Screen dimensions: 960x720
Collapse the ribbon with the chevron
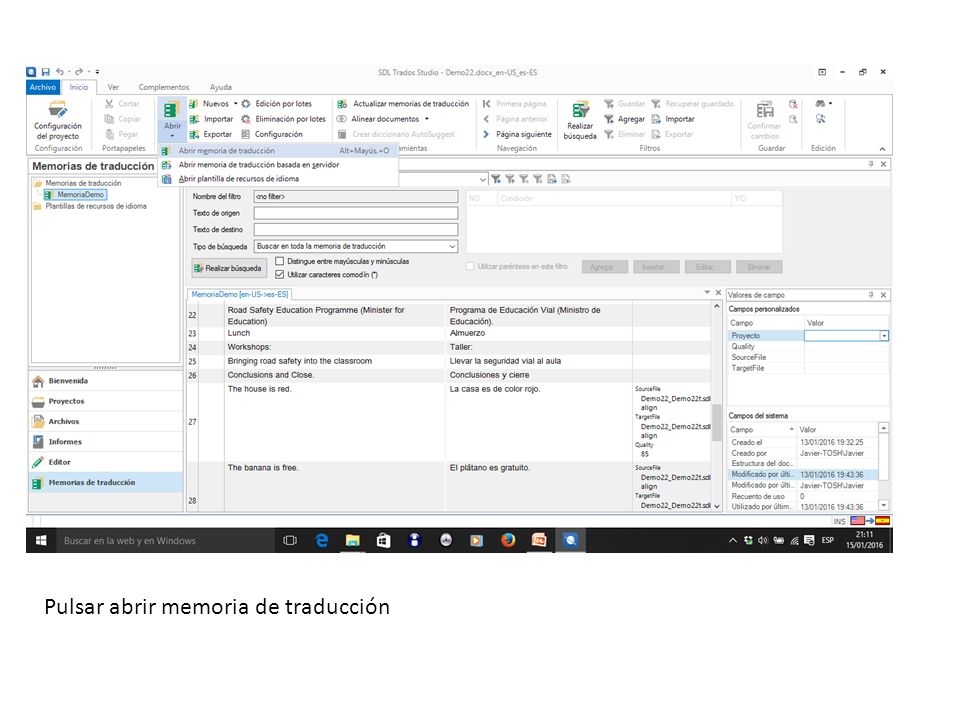point(882,149)
